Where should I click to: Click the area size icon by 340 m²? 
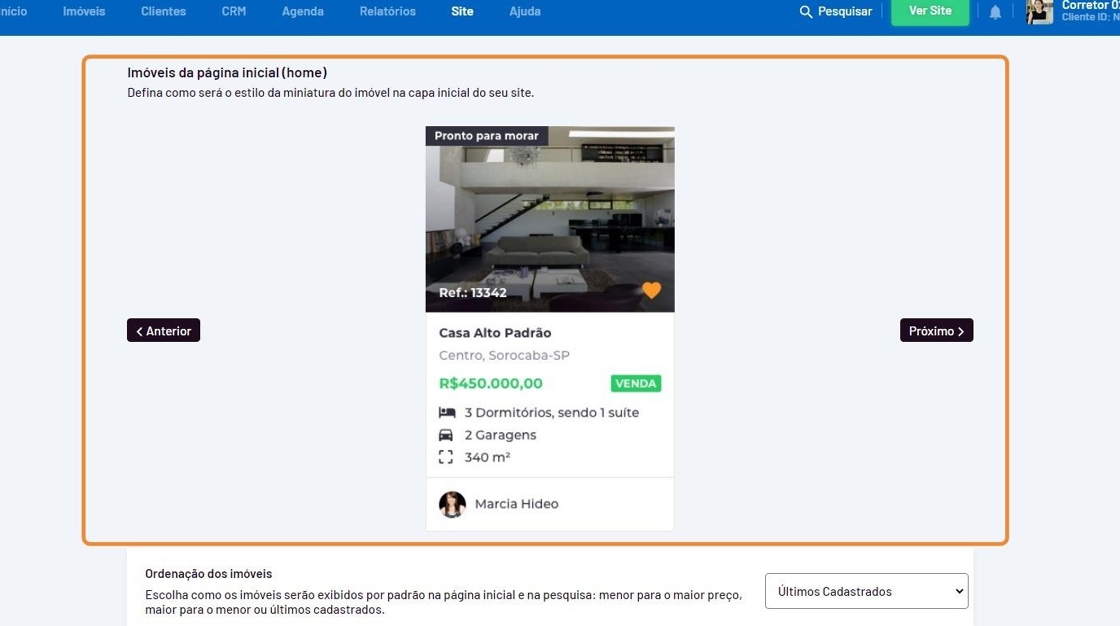point(447,457)
